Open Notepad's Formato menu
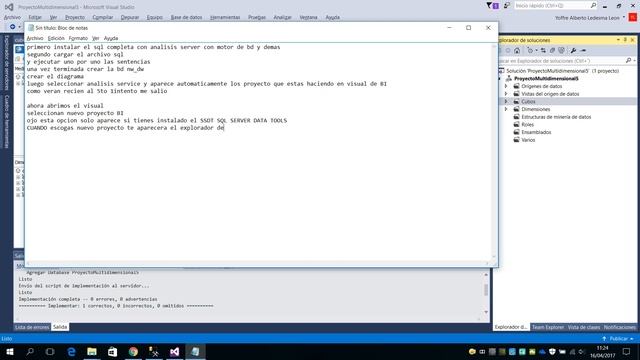This screenshot has height=360, width=640. tap(78, 38)
